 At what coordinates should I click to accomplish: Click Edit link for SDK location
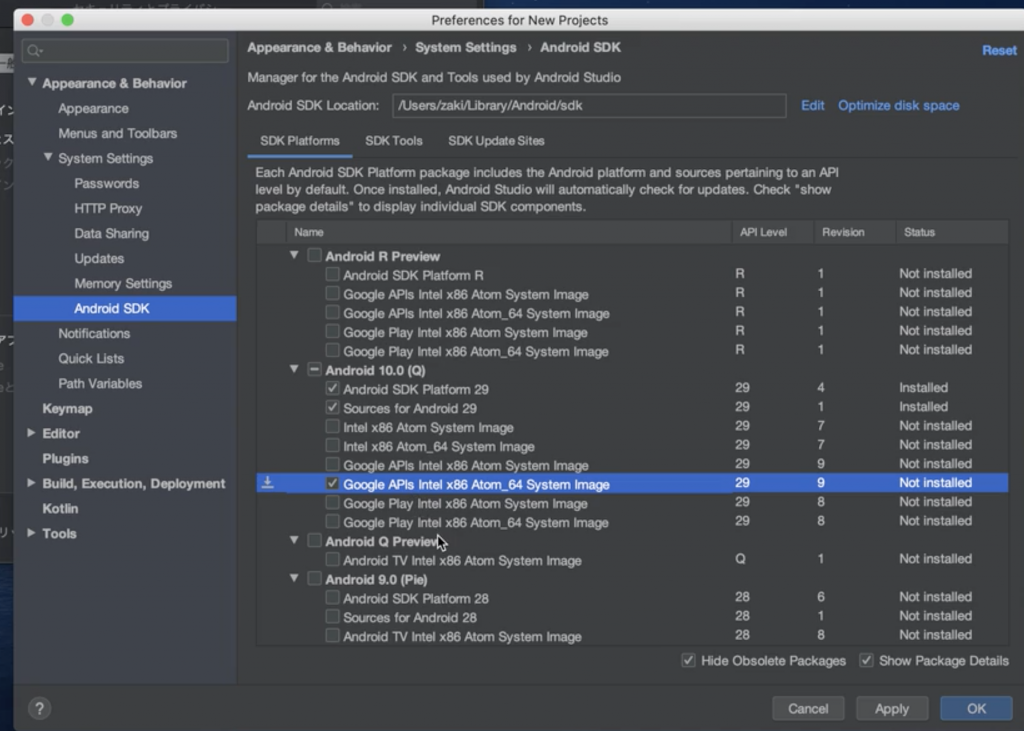point(812,105)
